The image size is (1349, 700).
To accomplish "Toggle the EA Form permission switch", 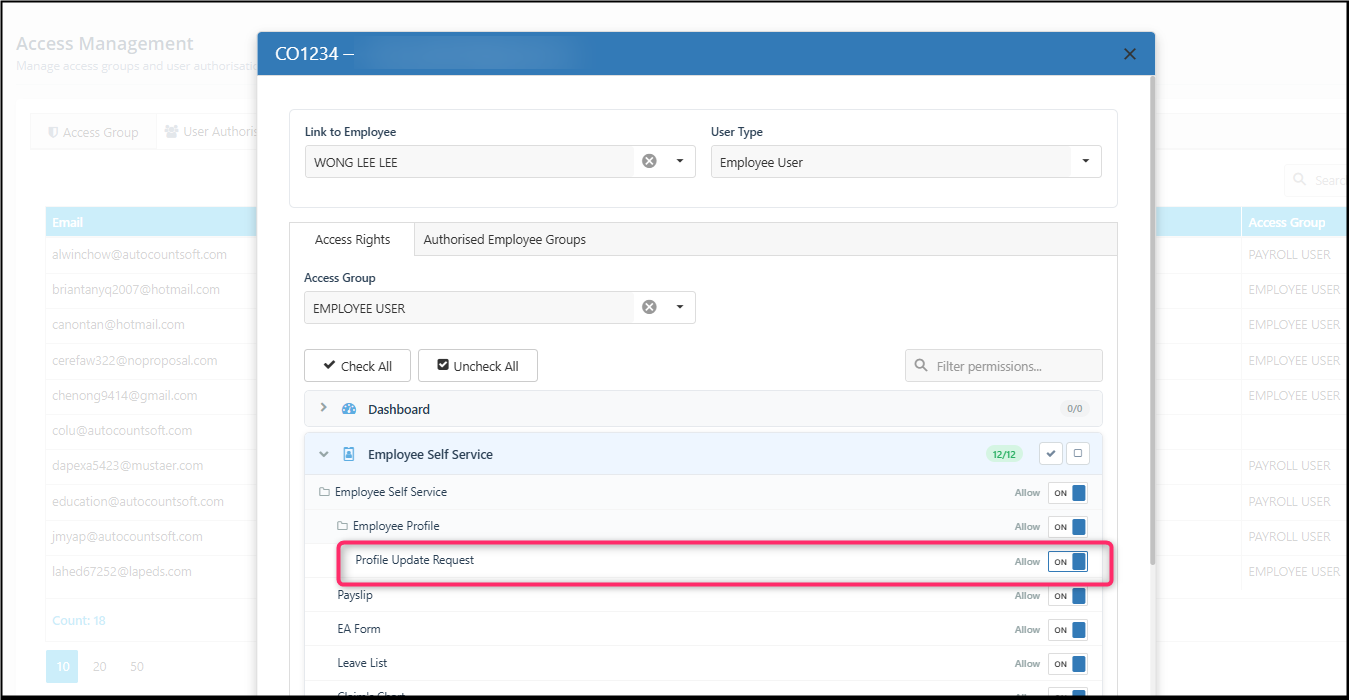I will (1067, 630).
